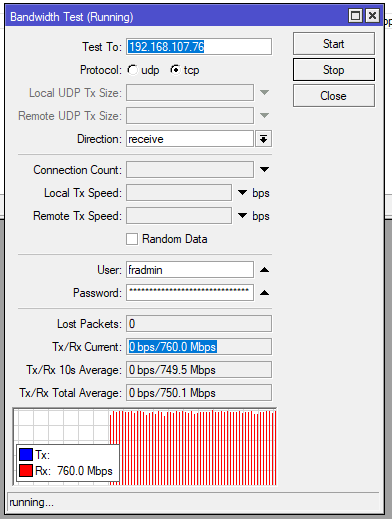
Task: Click the Start button
Action: 334,44
